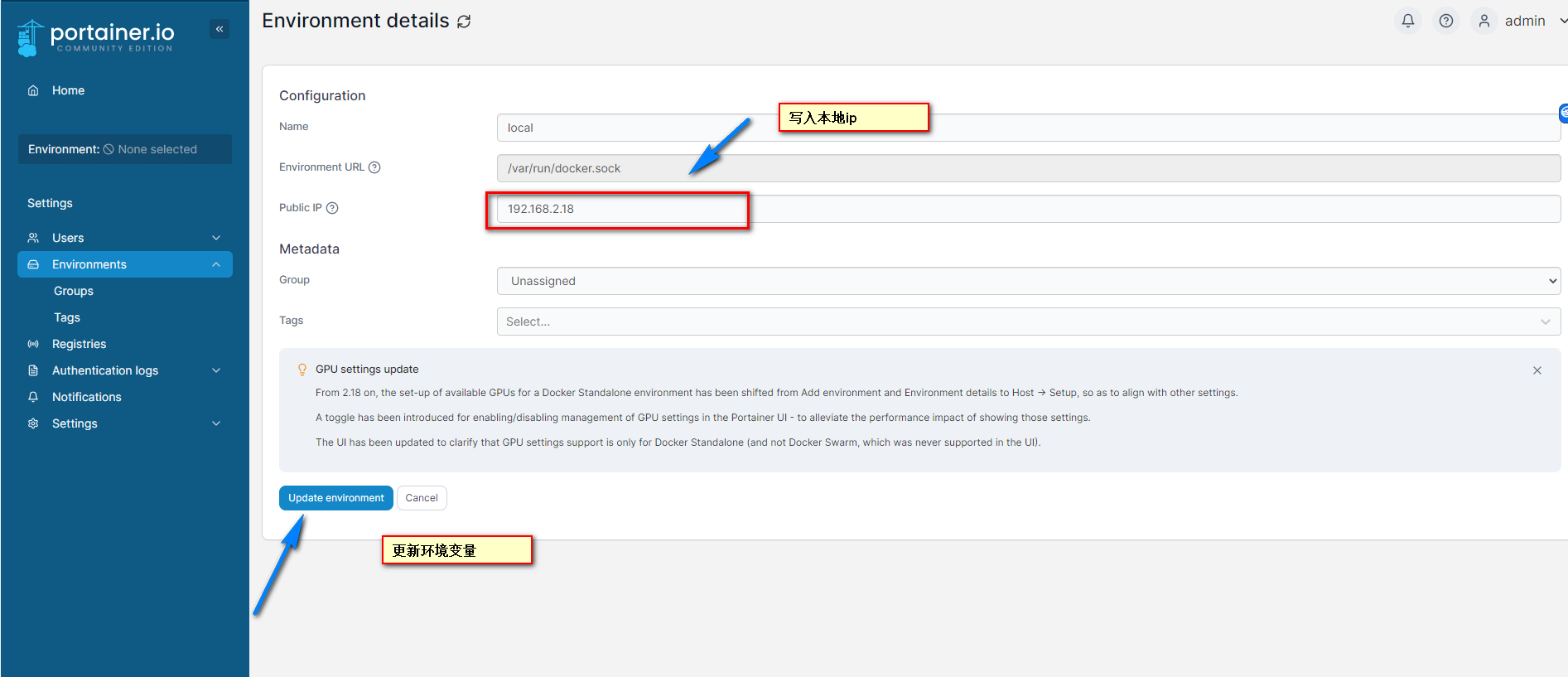Click Environment URL help tooltip icon
Screen dimensions: 1568x677
coord(374,167)
